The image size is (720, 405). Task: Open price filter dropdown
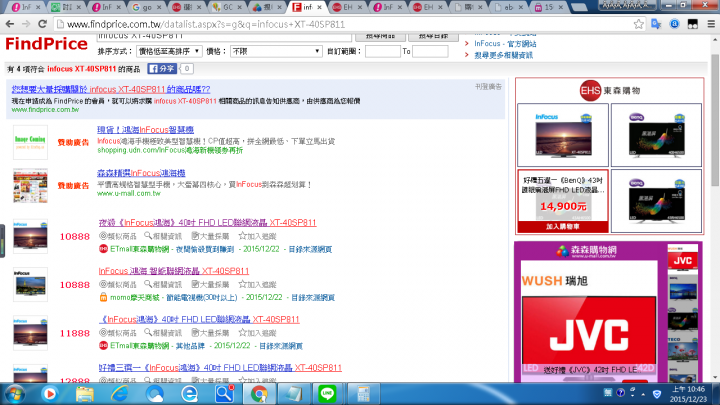coord(276,51)
